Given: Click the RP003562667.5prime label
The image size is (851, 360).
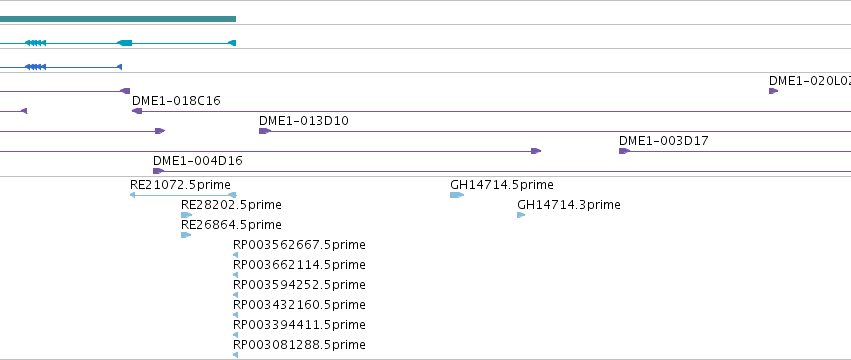Looking at the screenshot, I should (299, 245).
